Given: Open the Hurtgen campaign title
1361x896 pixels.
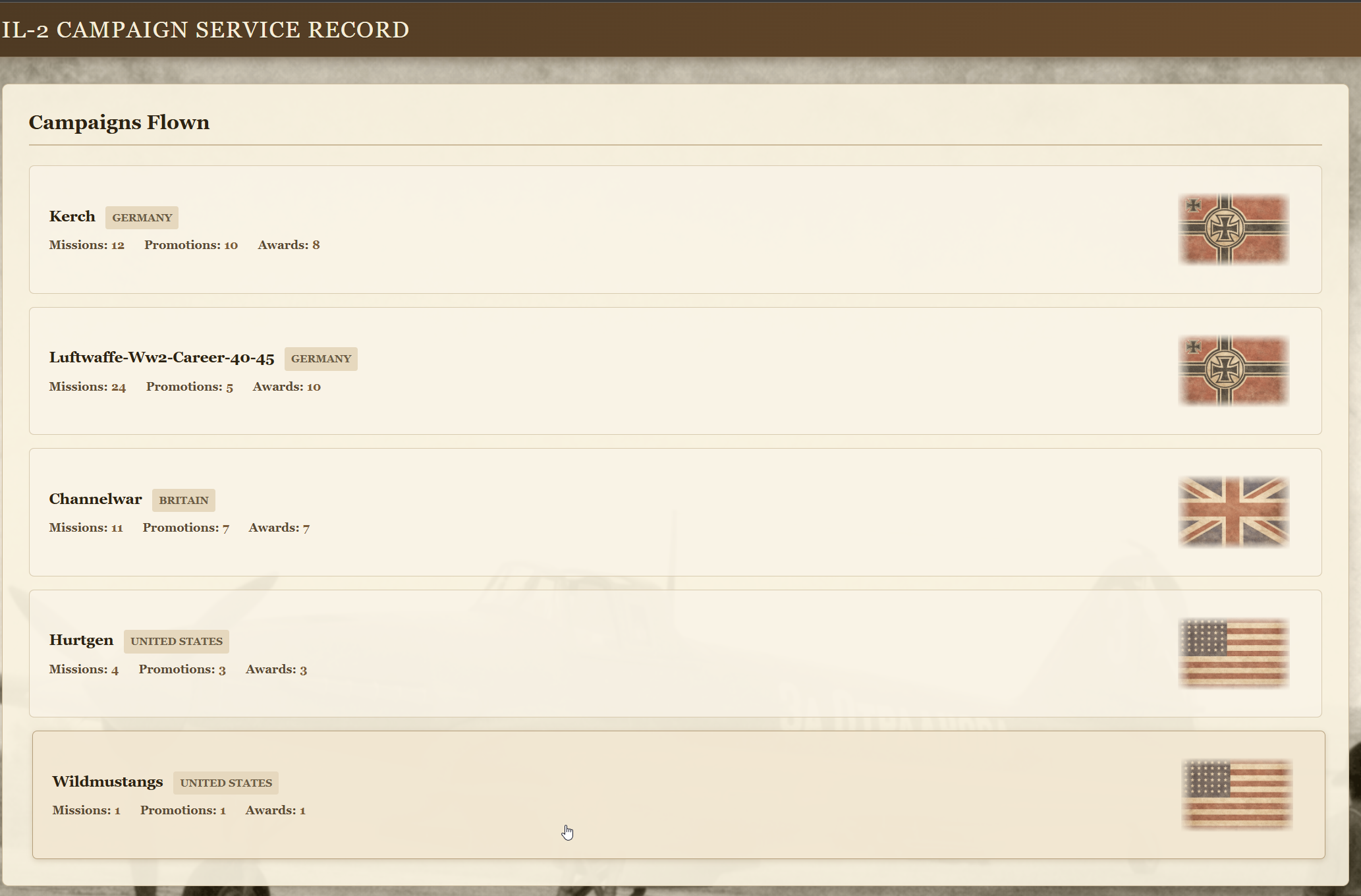Looking at the screenshot, I should [x=81, y=640].
